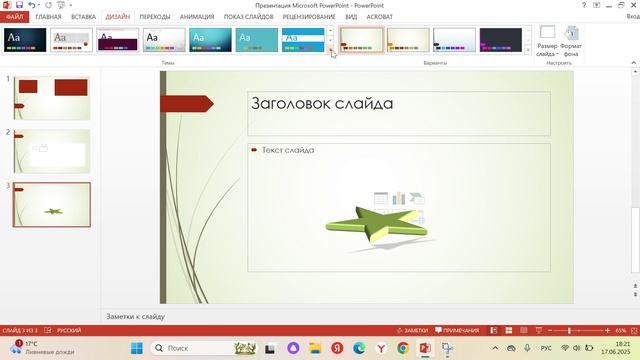Switch input language via РУС indicator
Viewport: 640px width, 360px height.
tap(546, 348)
